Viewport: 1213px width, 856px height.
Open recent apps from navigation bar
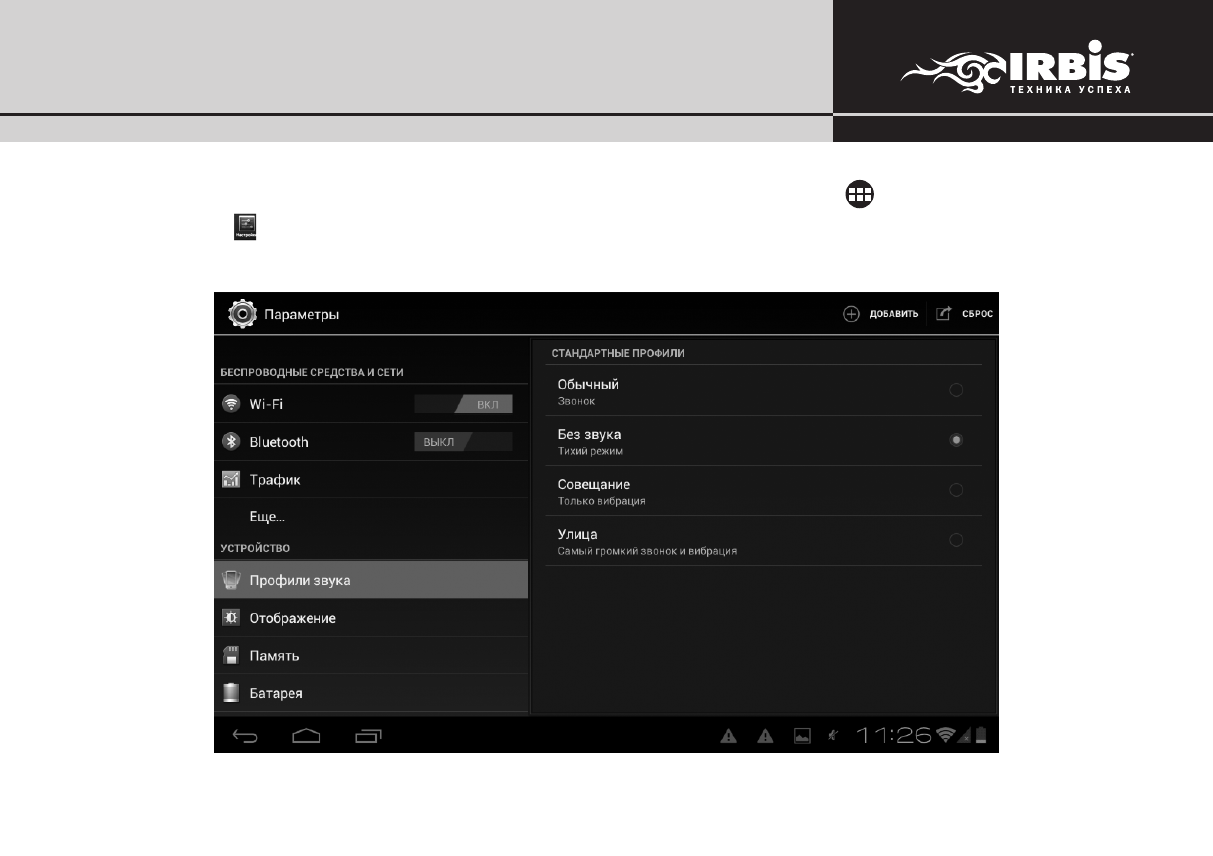pyautogui.click(x=368, y=737)
